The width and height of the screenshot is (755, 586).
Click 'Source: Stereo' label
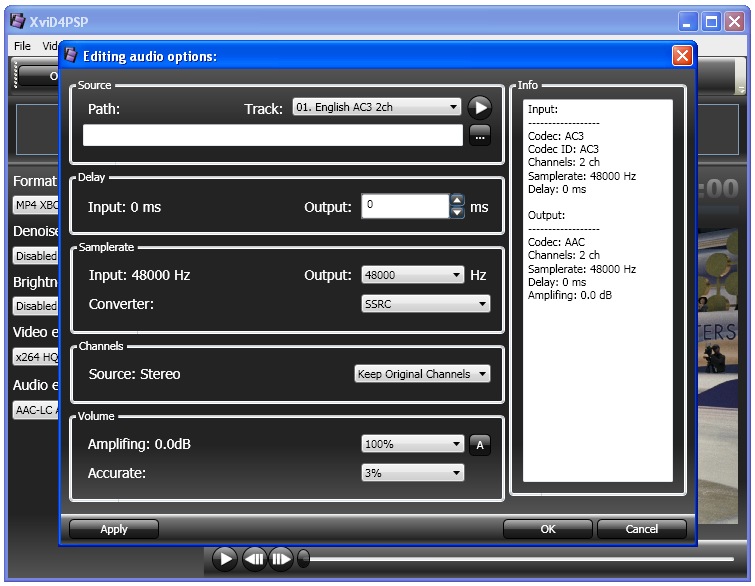pos(134,374)
